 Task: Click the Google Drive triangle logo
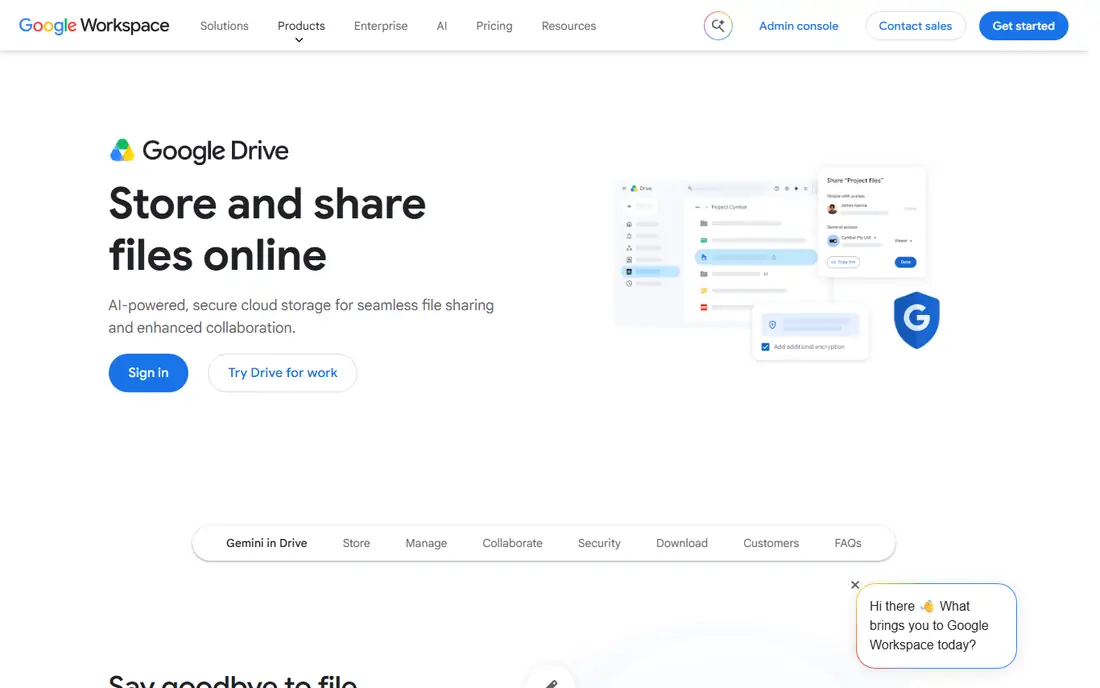tap(122, 150)
